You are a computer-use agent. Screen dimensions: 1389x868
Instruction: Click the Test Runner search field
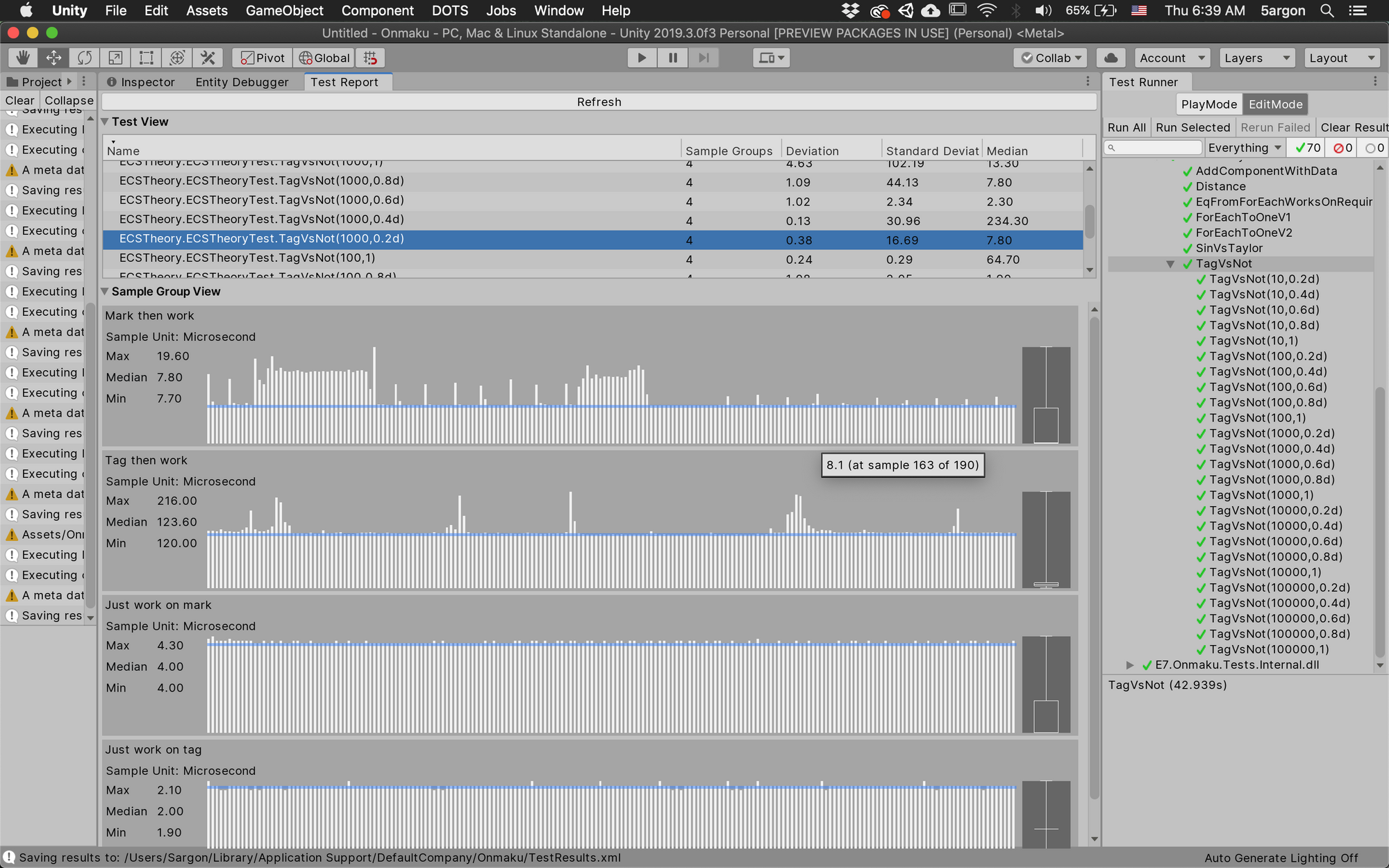(x=1153, y=147)
